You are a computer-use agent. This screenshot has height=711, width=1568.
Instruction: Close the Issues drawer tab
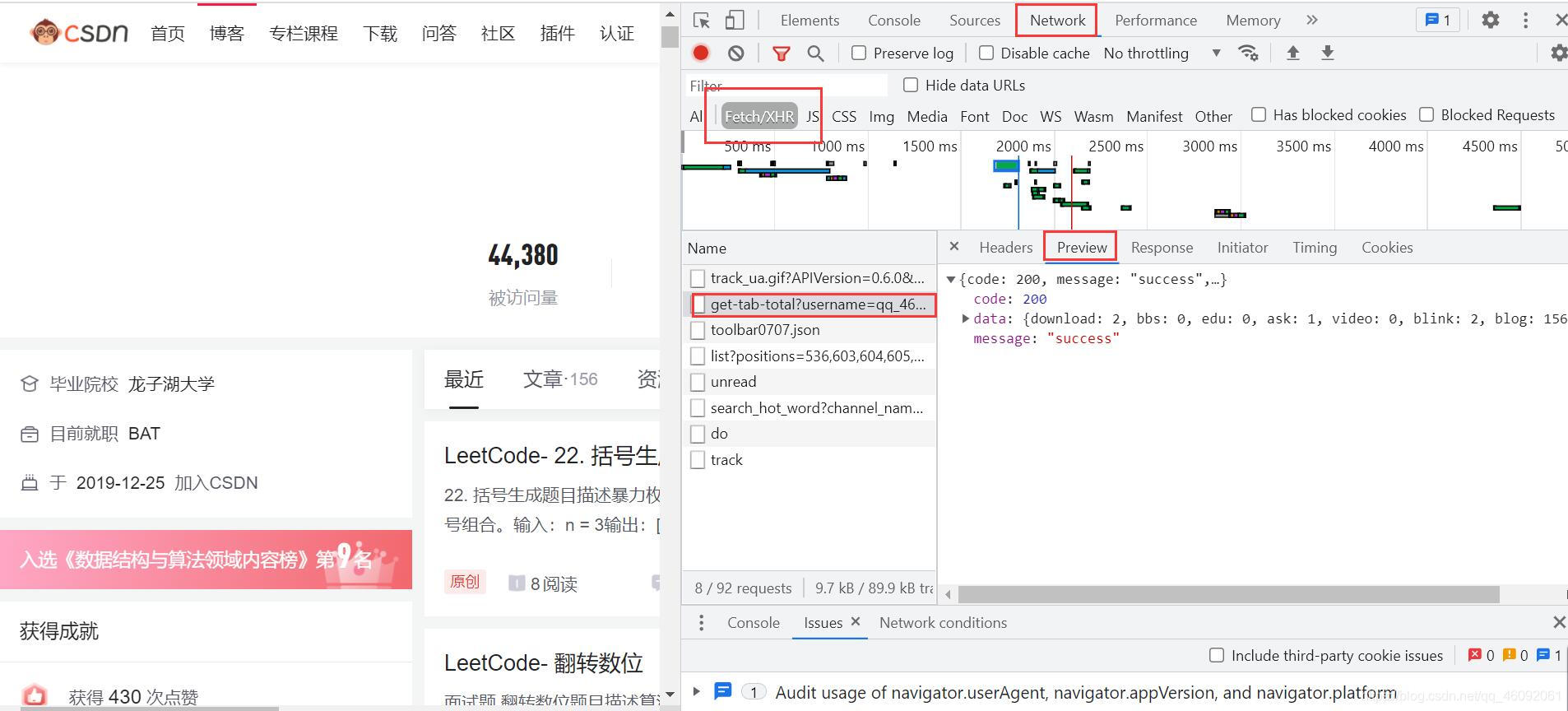coord(856,622)
